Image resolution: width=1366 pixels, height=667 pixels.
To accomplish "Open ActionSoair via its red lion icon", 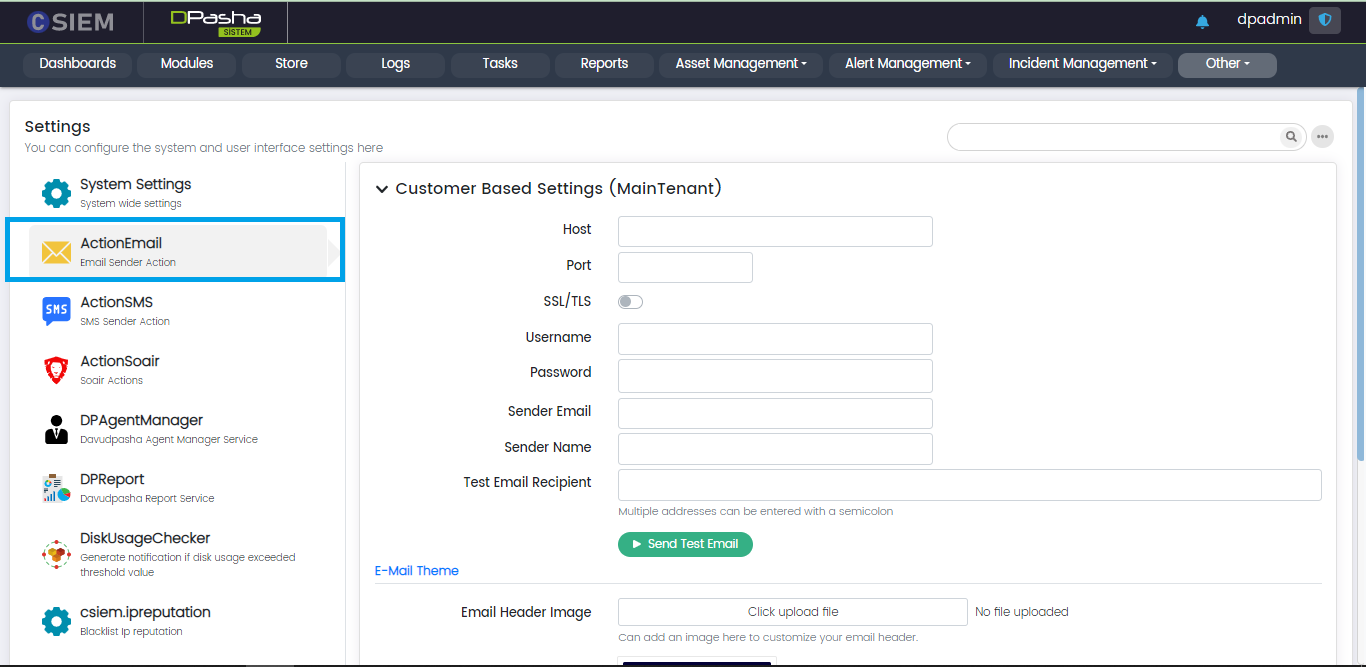I will click(x=56, y=370).
